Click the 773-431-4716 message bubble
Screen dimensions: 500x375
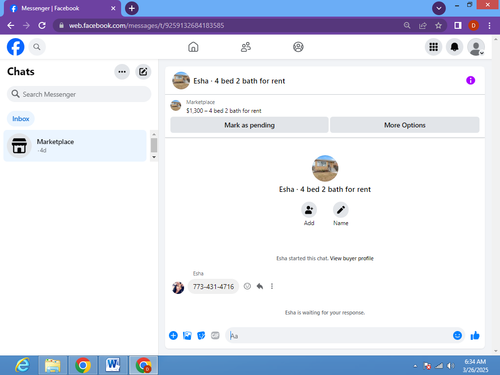(x=213, y=287)
